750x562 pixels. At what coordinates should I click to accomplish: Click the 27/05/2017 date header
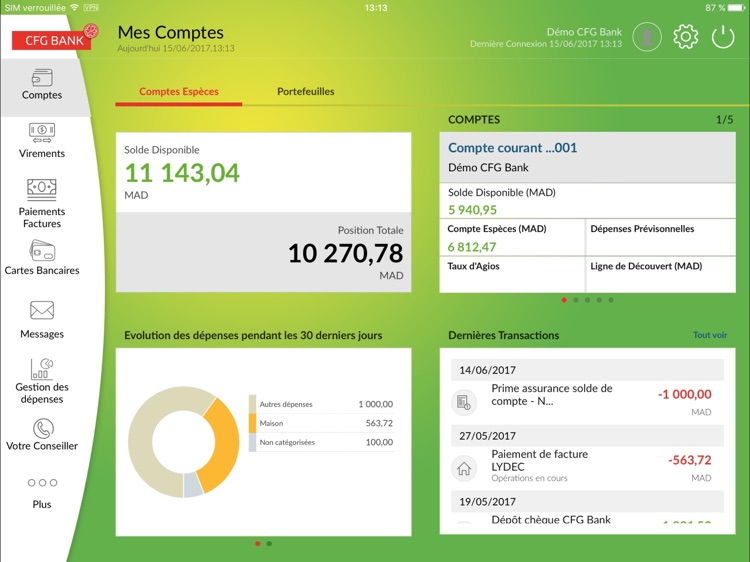[x=587, y=436]
